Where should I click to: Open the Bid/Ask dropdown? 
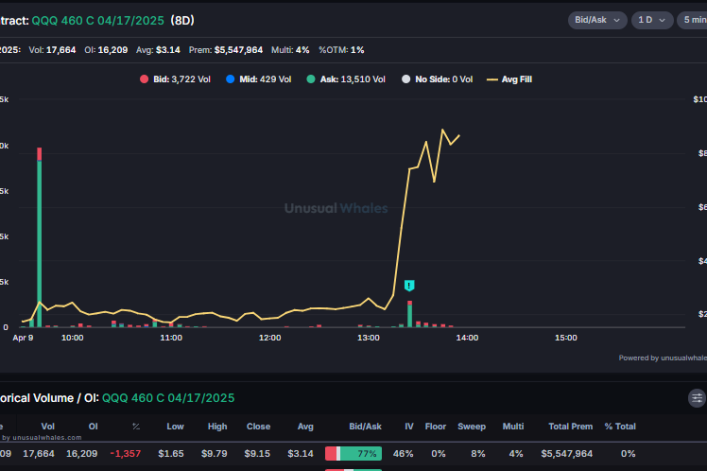click(597, 20)
